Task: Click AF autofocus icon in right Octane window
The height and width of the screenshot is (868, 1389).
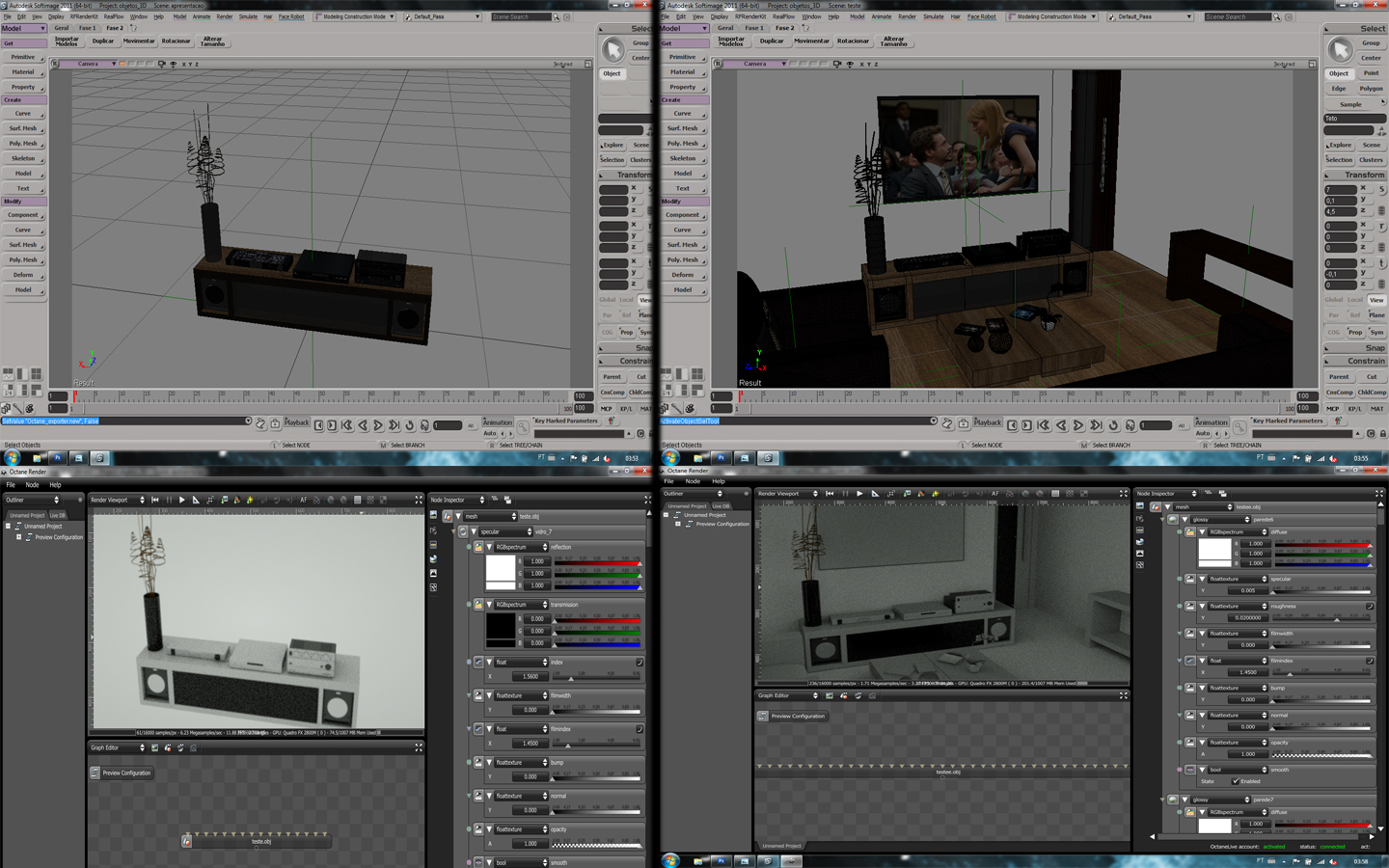Action: click(x=994, y=494)
